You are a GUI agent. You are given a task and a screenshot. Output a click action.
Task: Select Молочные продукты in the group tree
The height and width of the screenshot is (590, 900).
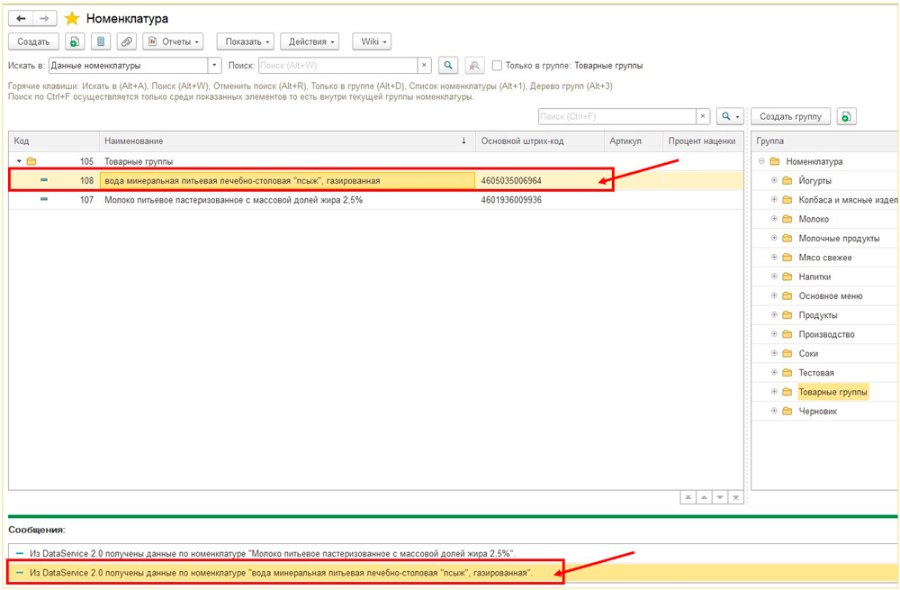pos(839,238)
